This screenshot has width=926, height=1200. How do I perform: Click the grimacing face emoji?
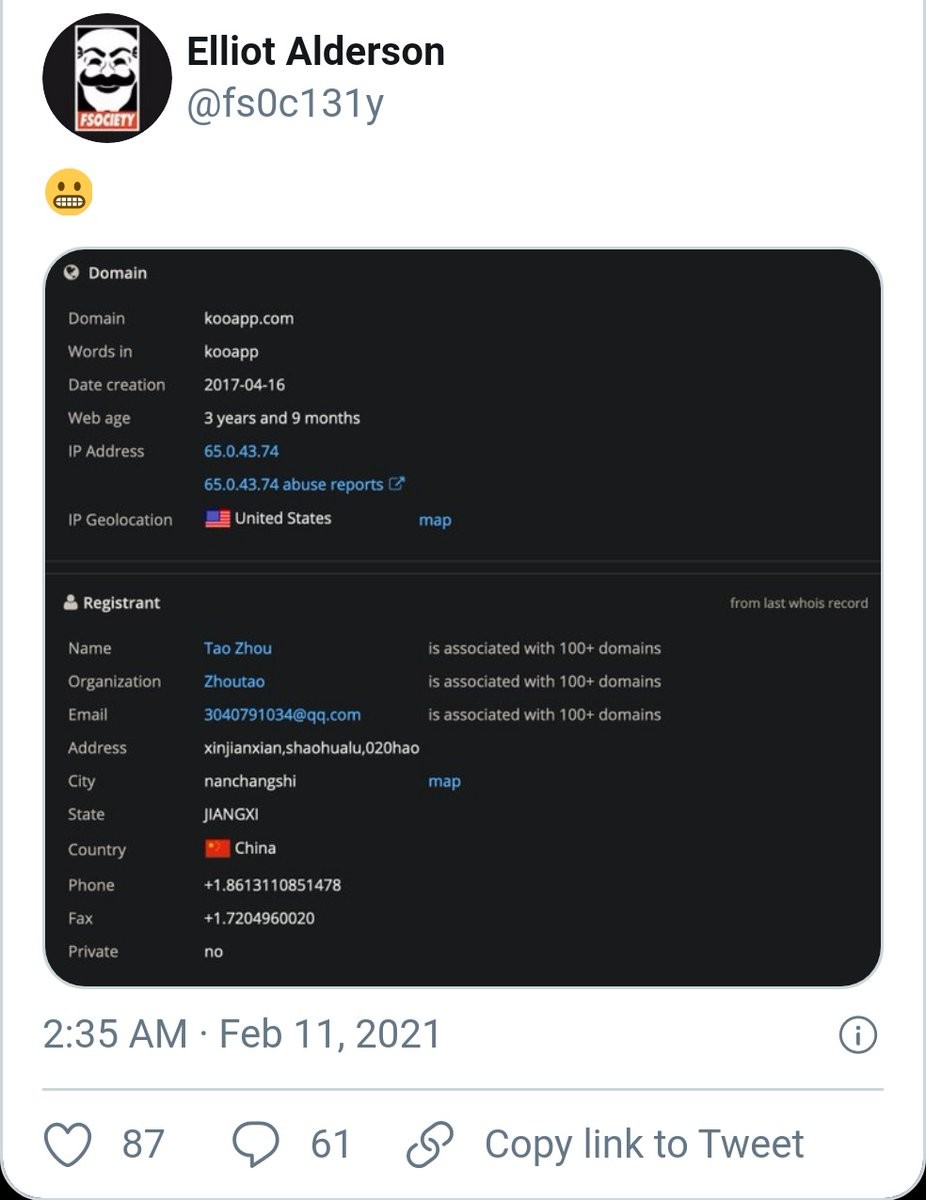(69, 192)
